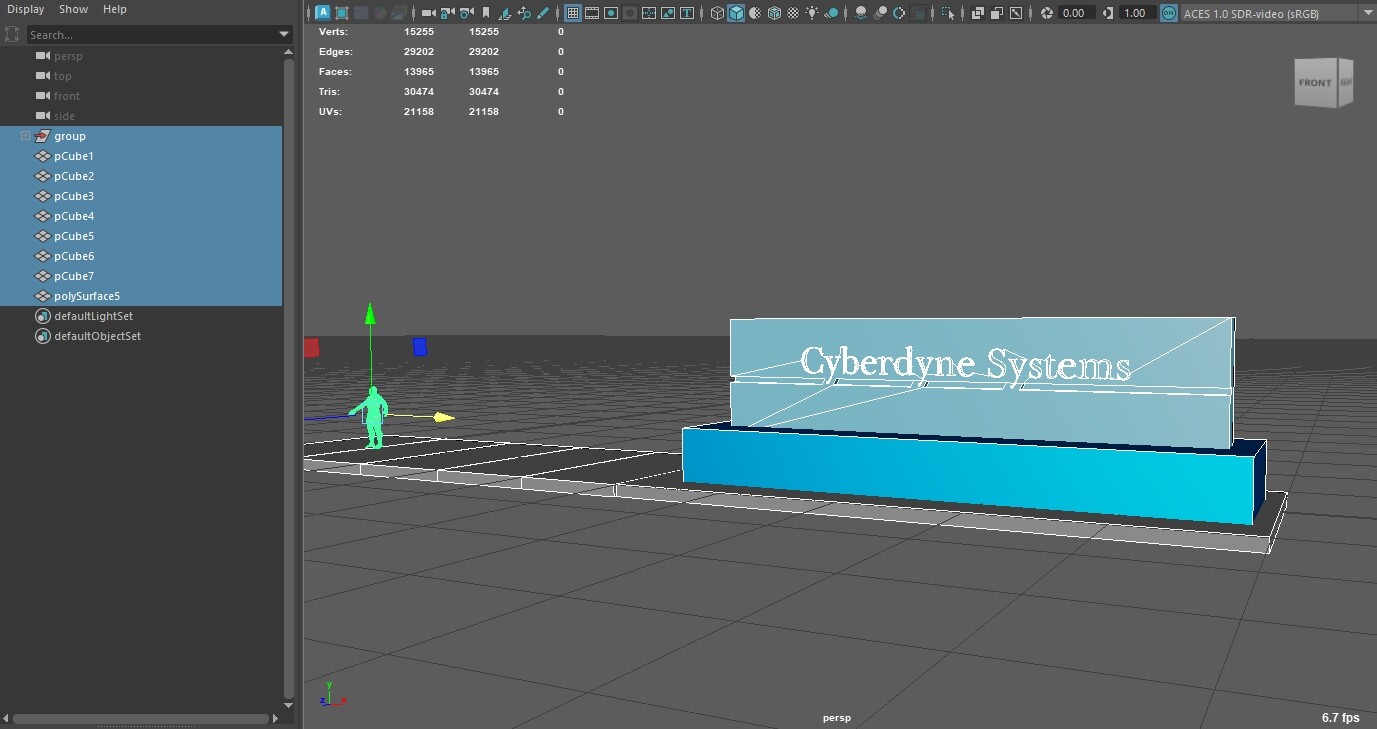Image resolution: width=1377 pixels, height=729 pixels.
Task: Click the Film Gate icon
Action: point(591,13)
